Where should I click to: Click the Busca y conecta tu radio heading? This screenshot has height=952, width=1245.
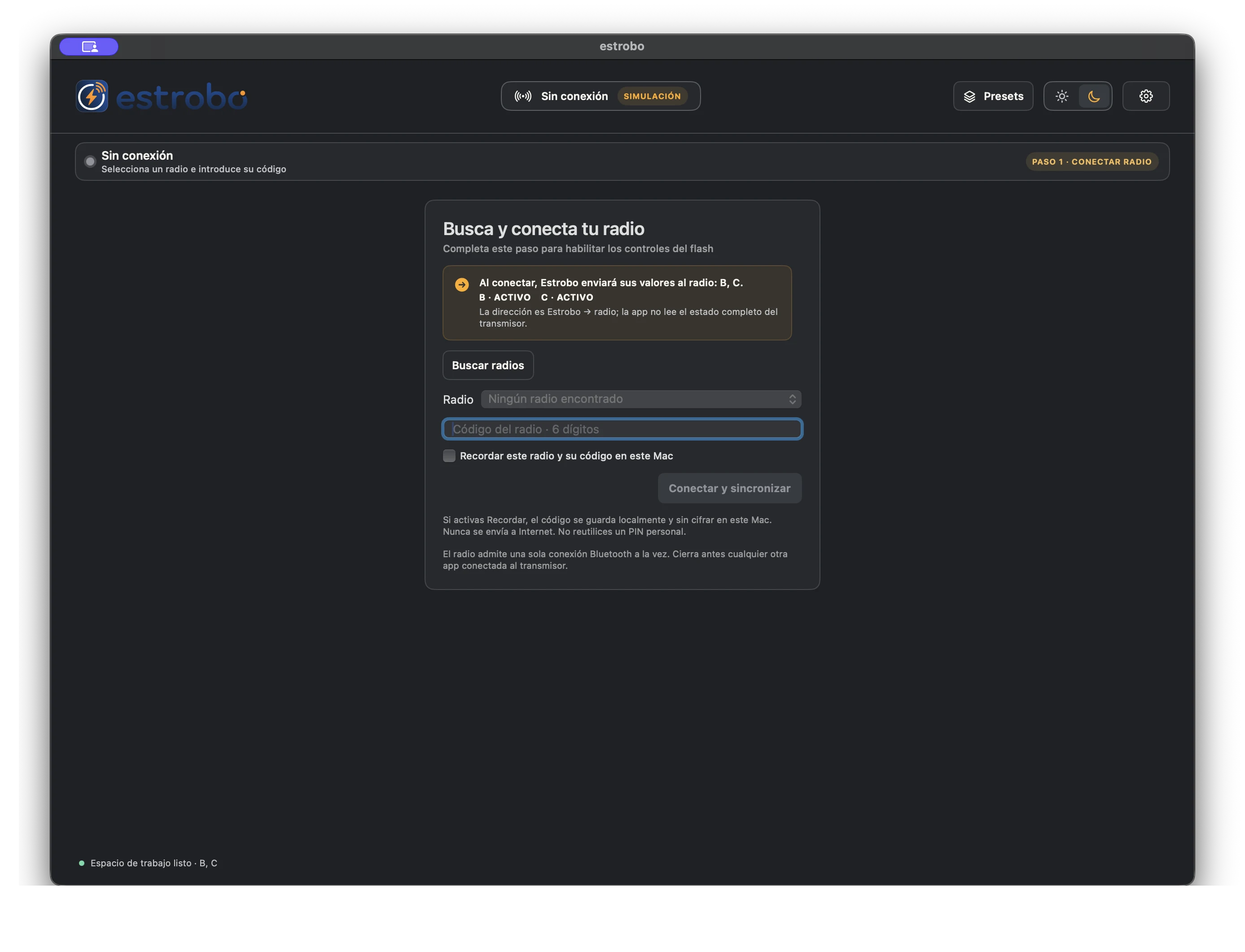click(x=543, y=228)
